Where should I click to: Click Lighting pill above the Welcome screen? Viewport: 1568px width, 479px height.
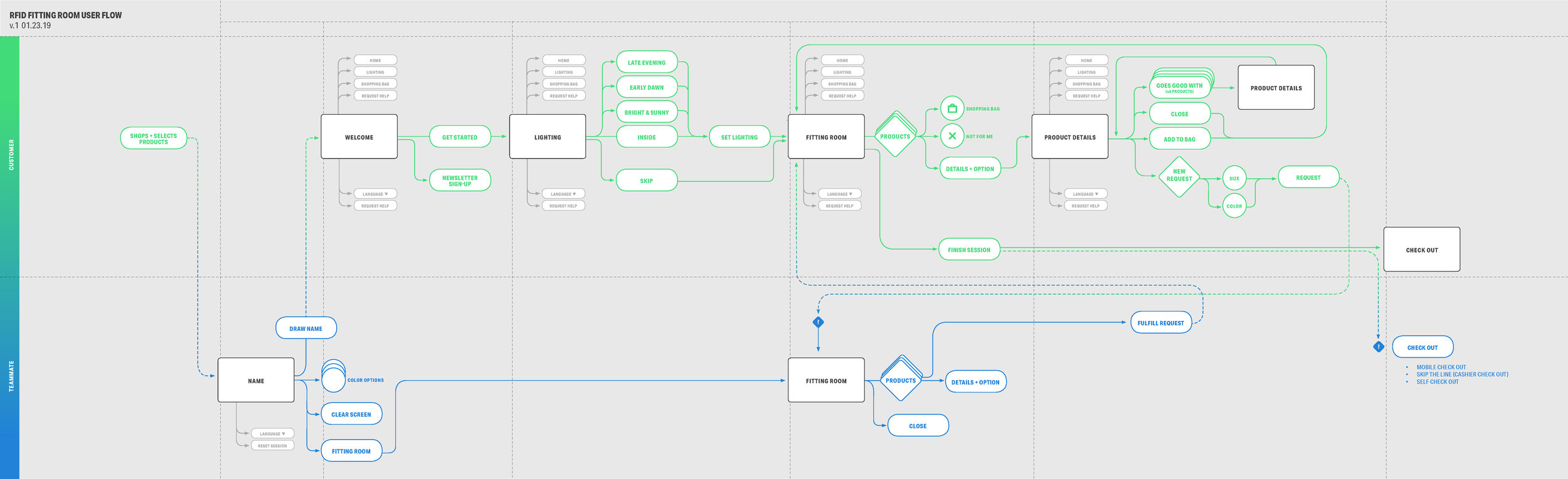pyautogui.click(x=375, y=72)
